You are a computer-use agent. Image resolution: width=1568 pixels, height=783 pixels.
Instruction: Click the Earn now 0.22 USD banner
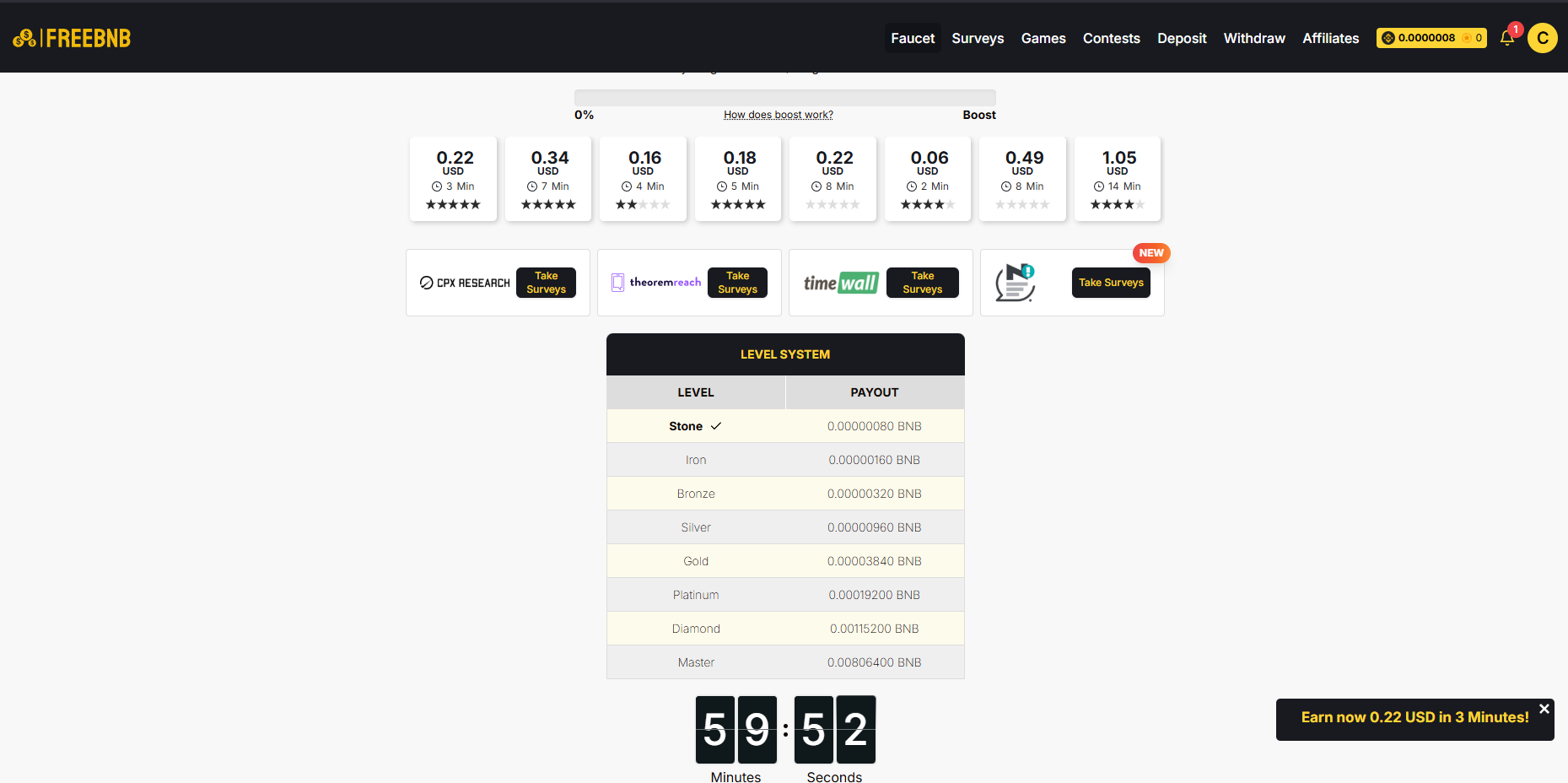pyautogui.click(x=1414, y=718)
